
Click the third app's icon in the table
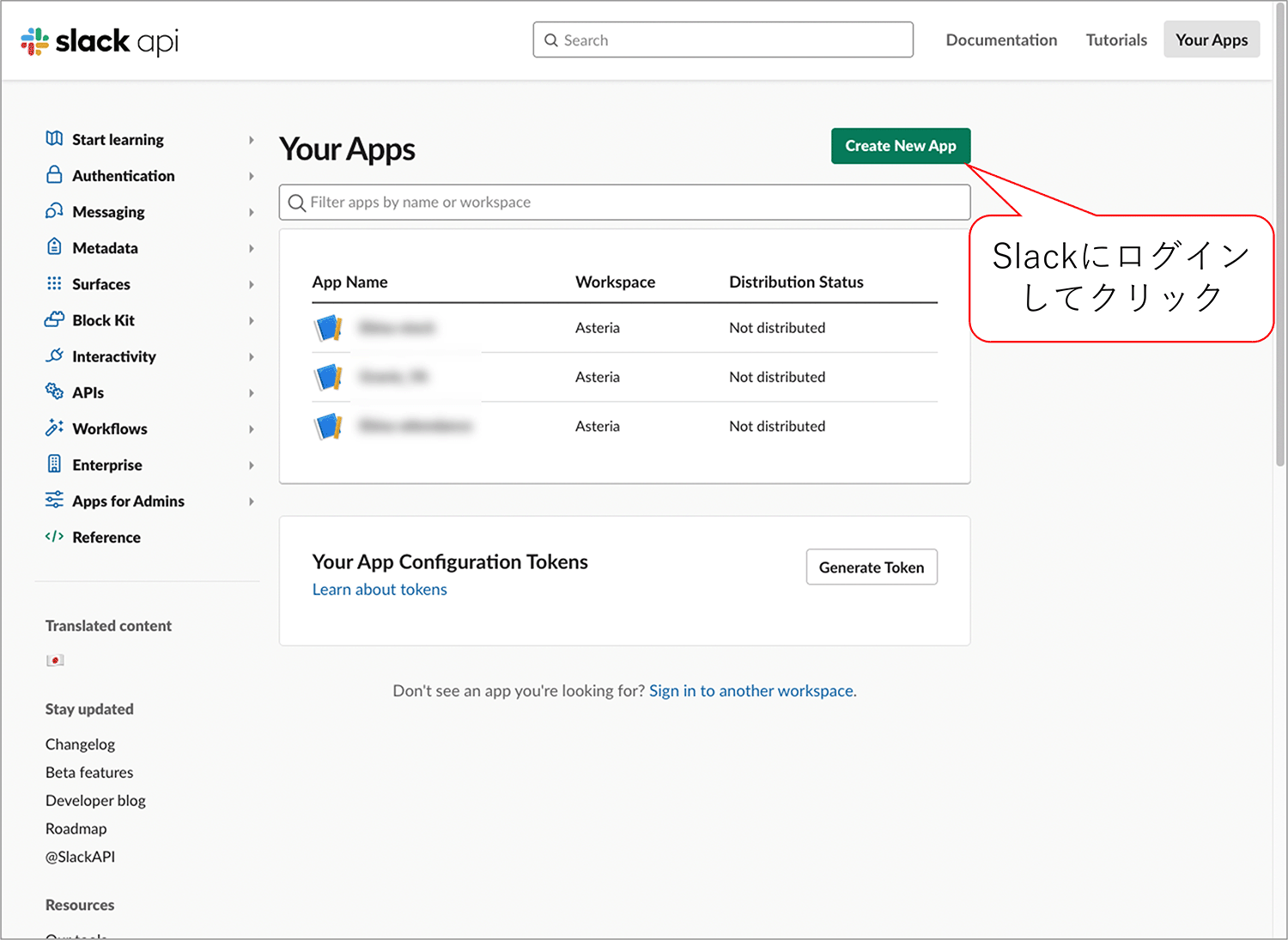coord(329,426)
